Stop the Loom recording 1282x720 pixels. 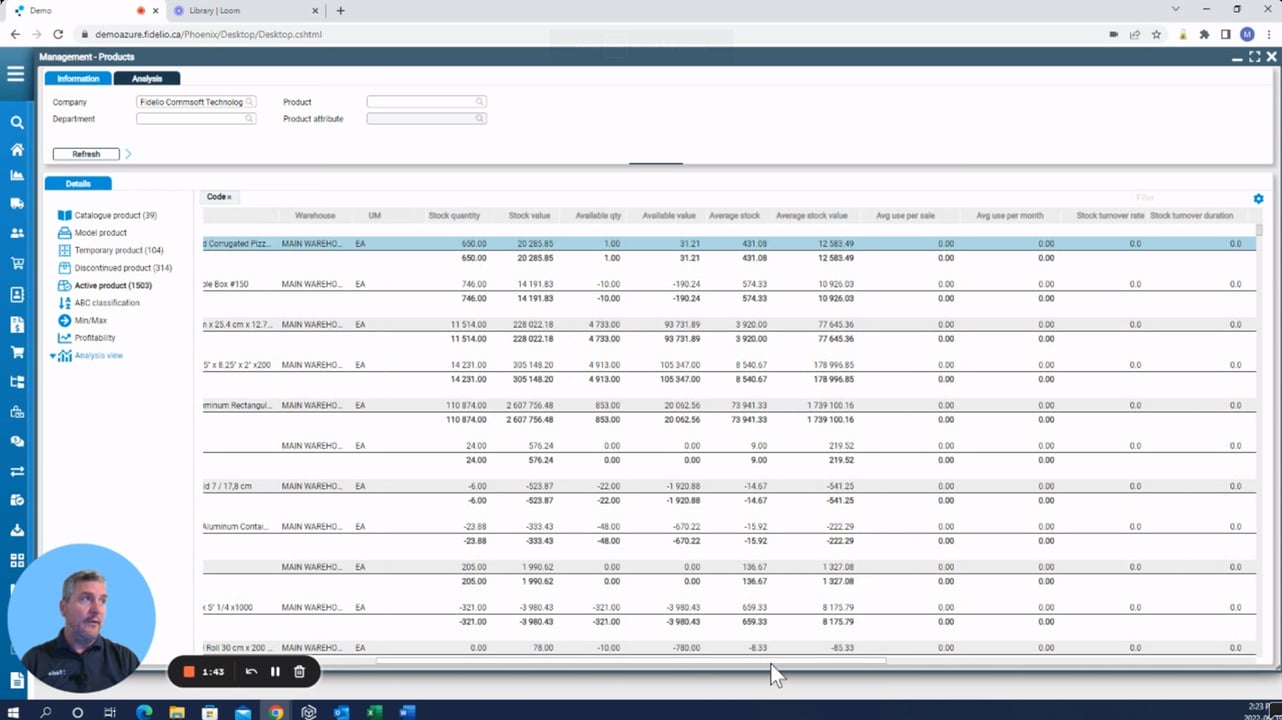point(188,672)
